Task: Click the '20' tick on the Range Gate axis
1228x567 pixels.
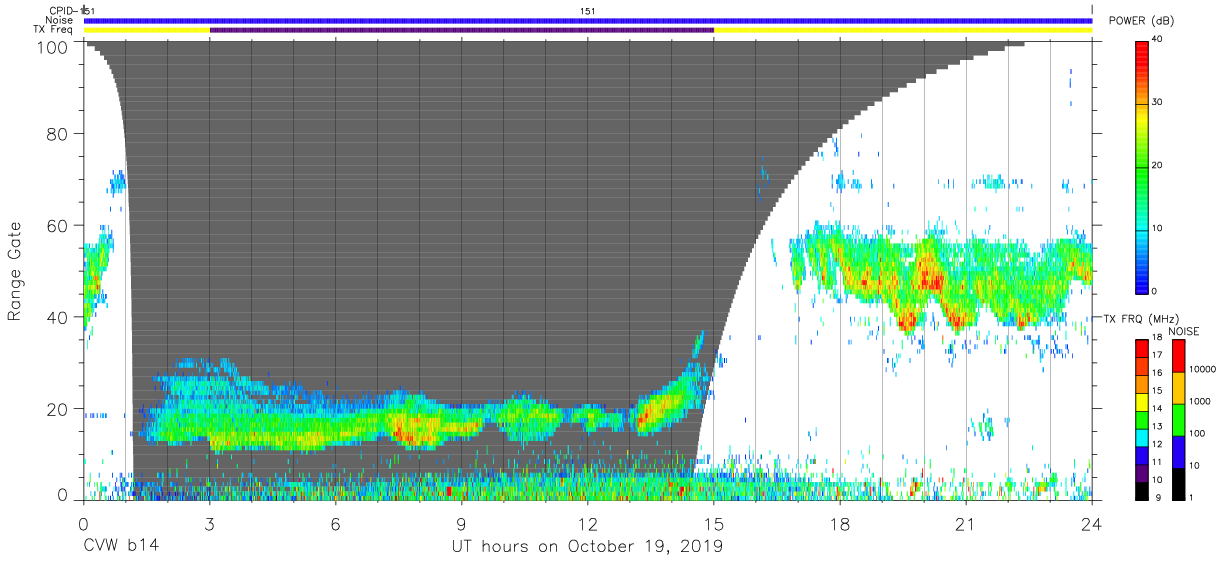Action: pyautogui.click(x=59, y=409)
